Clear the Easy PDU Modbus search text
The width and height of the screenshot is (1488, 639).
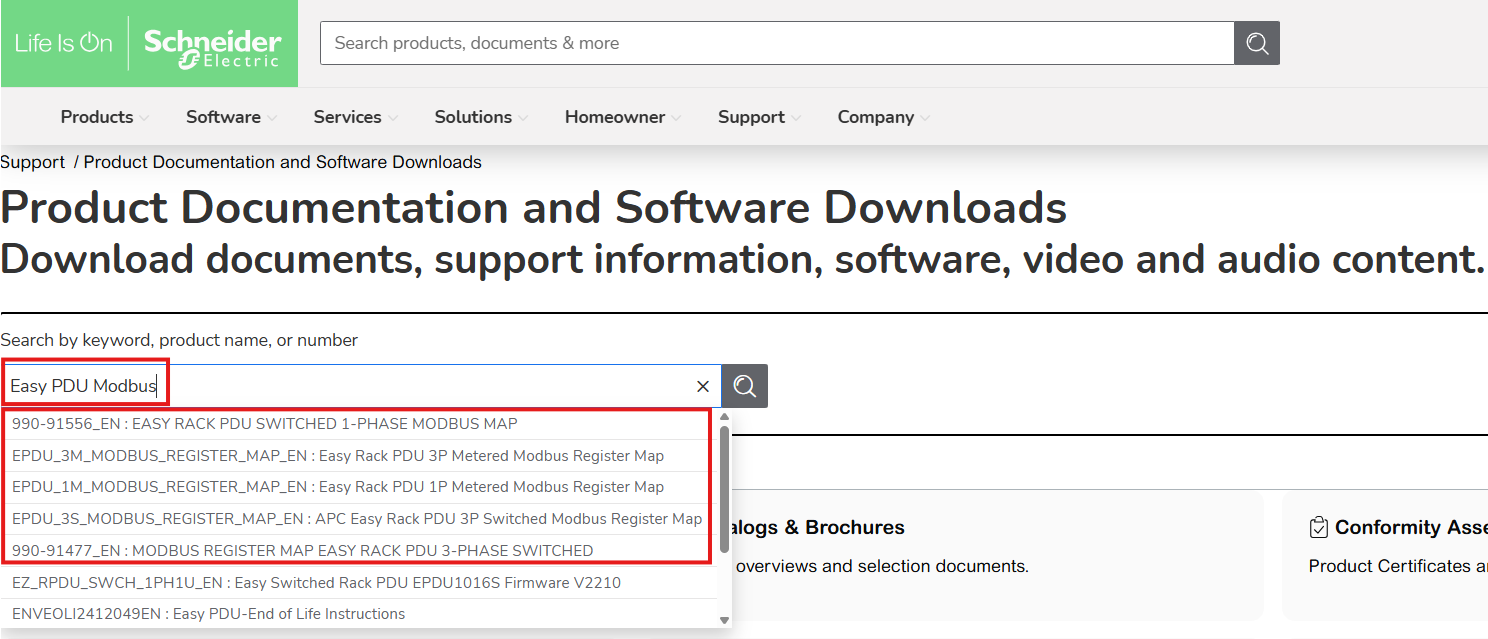[703, 386]
